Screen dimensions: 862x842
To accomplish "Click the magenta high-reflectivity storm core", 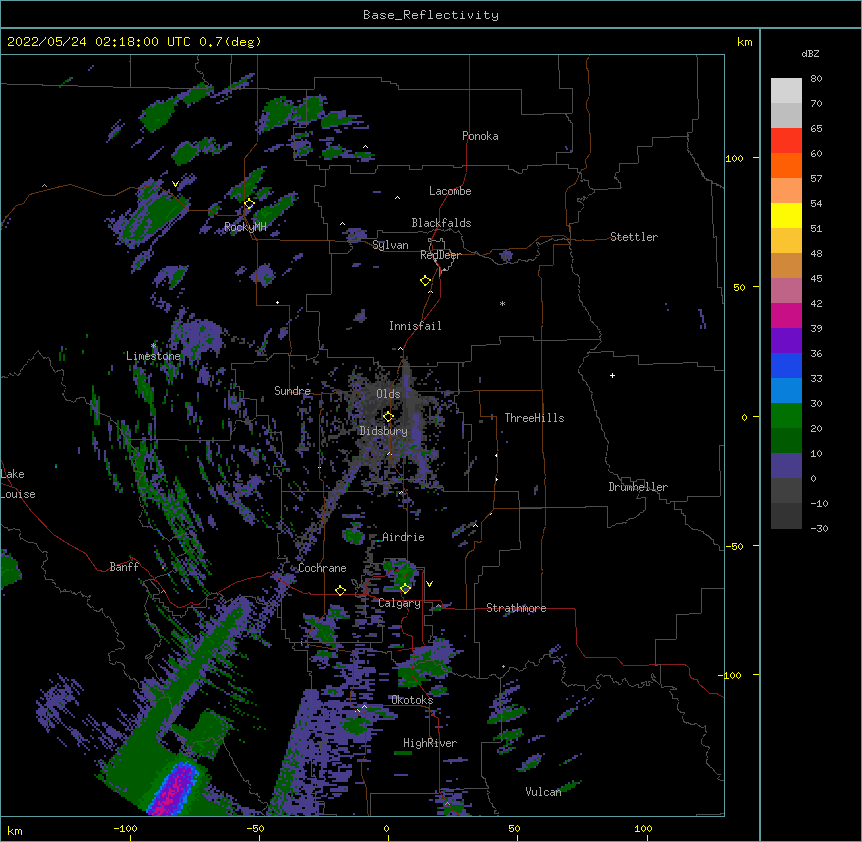I will point(175,790).
